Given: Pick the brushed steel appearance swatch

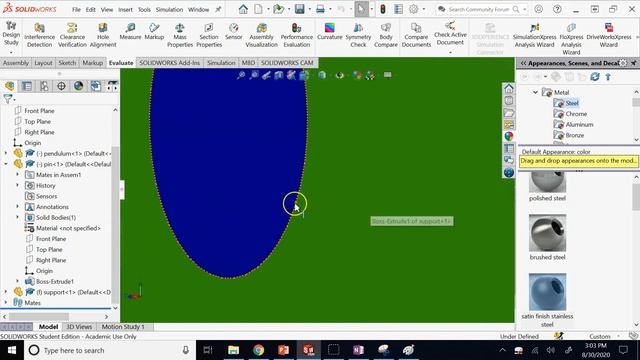Looking at the screenshot, I should (547, 233).
